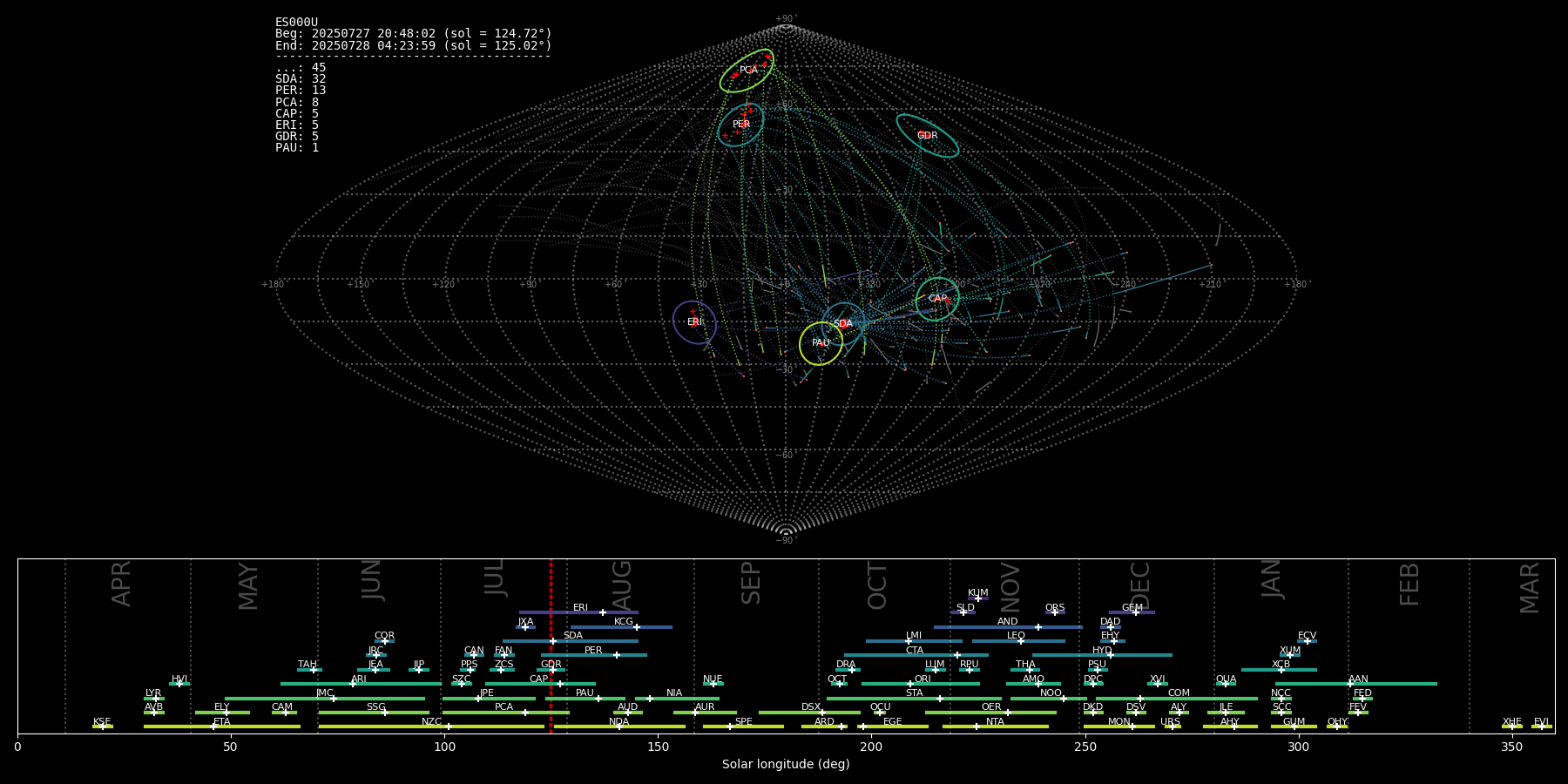
Task: Click the NZC label in the timeline
Action: tap(431, 721)
